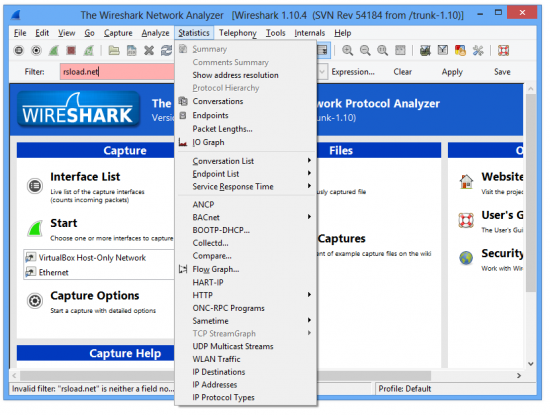Select WLAN Traffic menu entry

click(x=246, y=359)
